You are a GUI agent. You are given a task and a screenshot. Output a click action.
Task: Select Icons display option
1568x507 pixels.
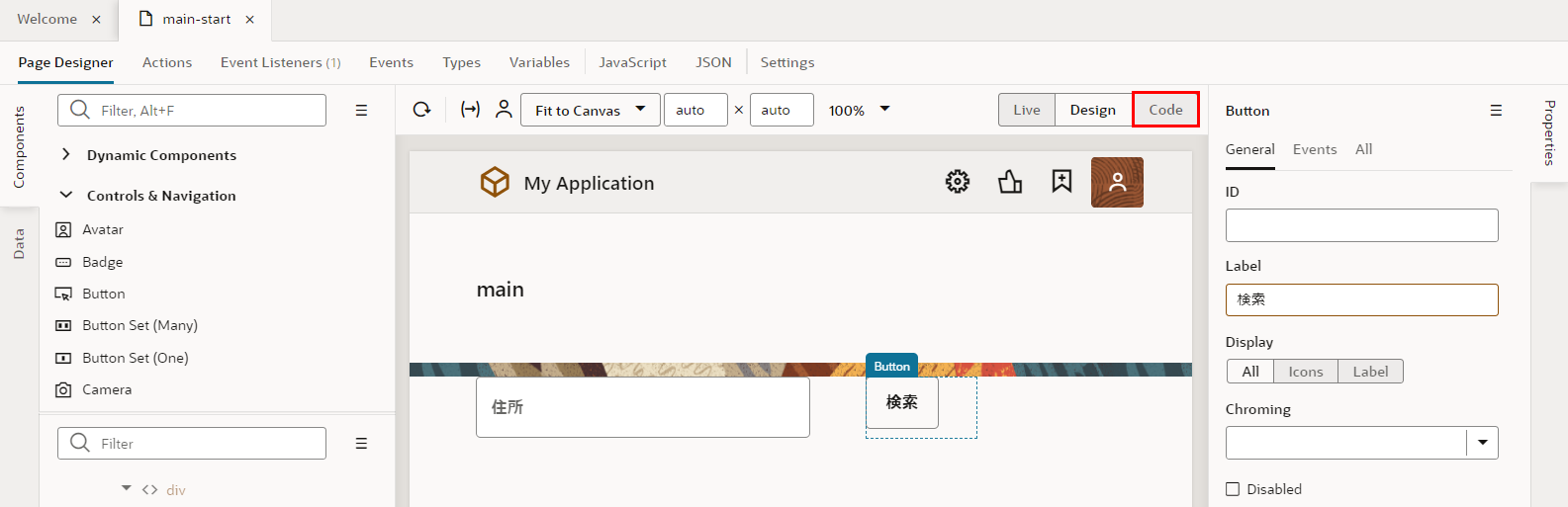pos(1305,372)
